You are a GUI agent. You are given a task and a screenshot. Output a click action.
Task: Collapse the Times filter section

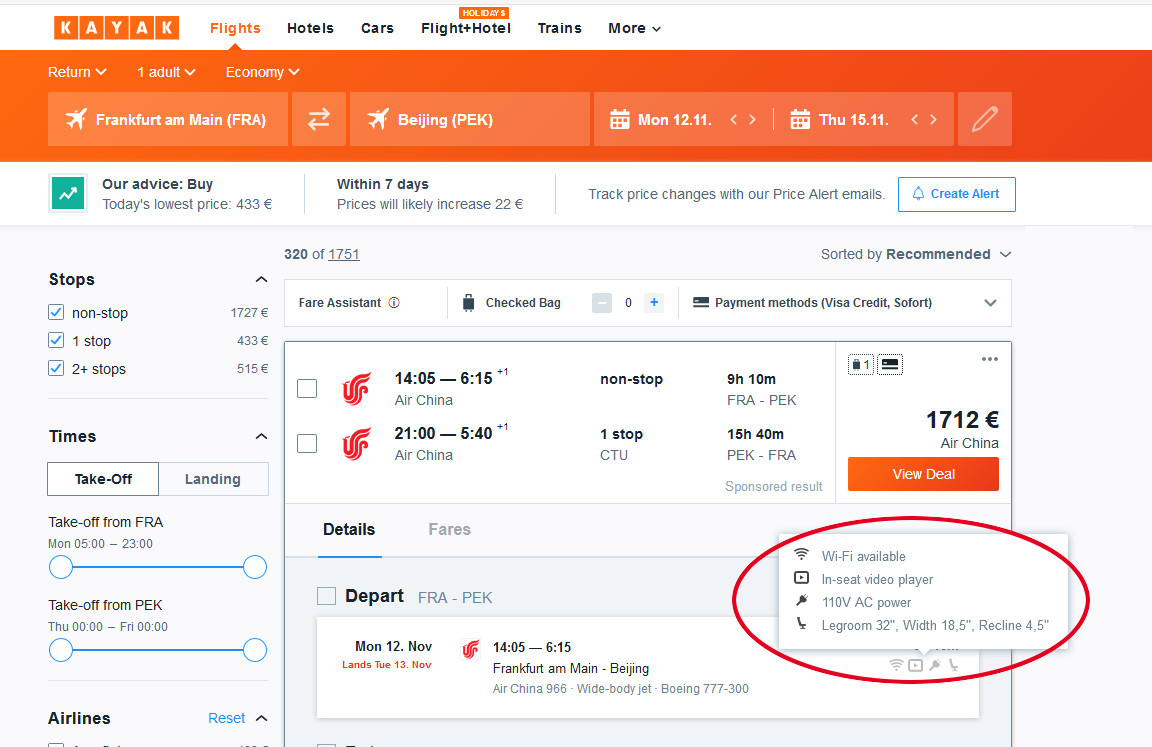pos(261,436)
